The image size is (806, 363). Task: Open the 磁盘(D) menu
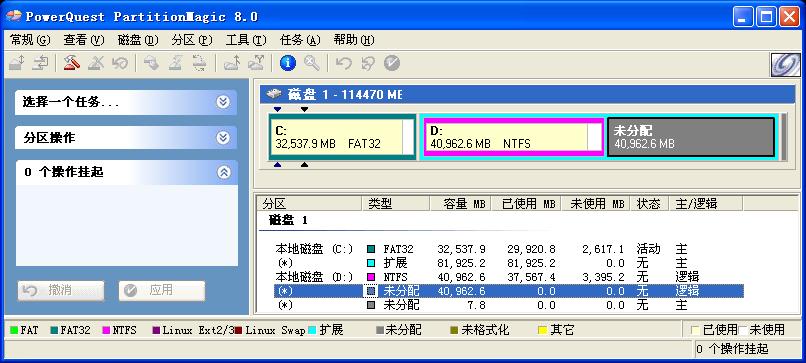[138, 40]
